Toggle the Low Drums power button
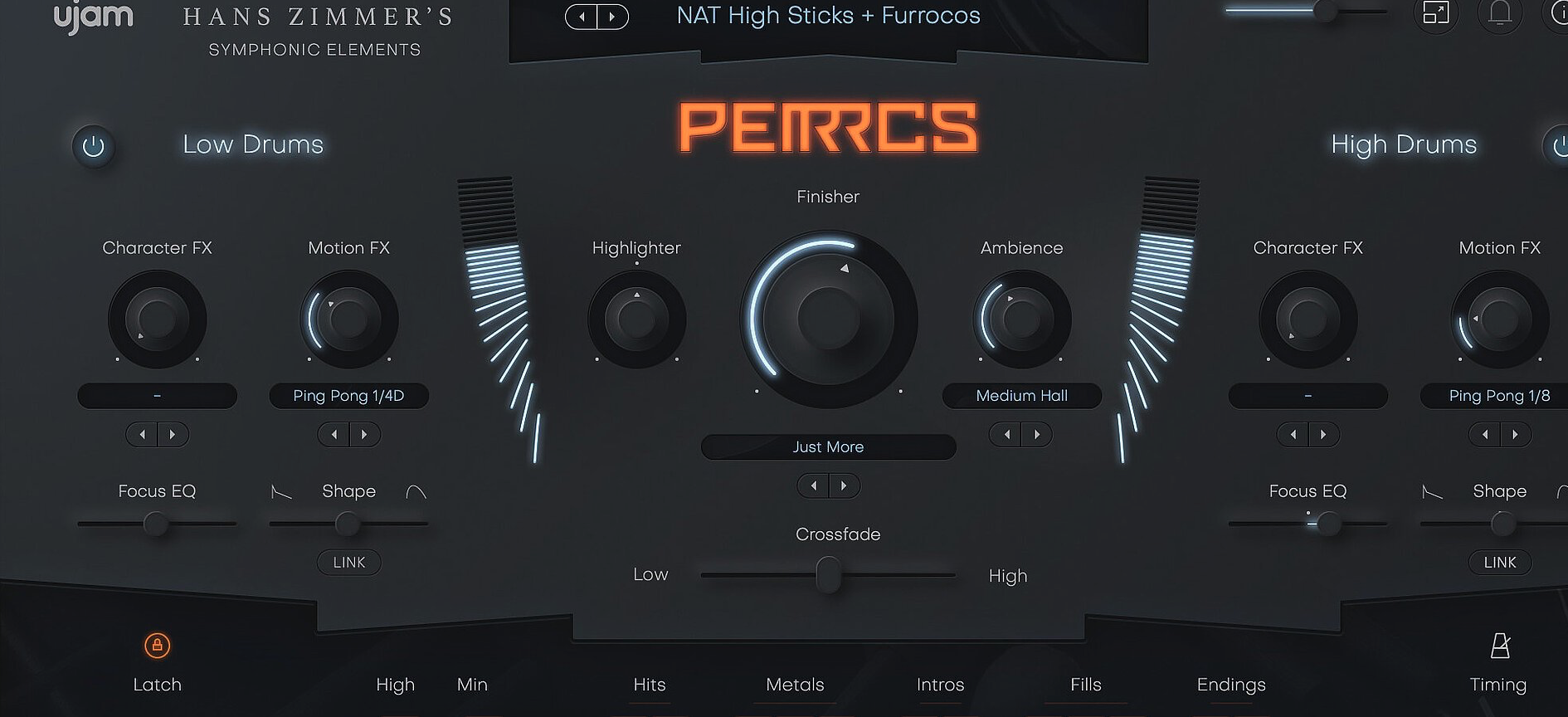Viewport: 1568px width, 717px height. [94, 146]
